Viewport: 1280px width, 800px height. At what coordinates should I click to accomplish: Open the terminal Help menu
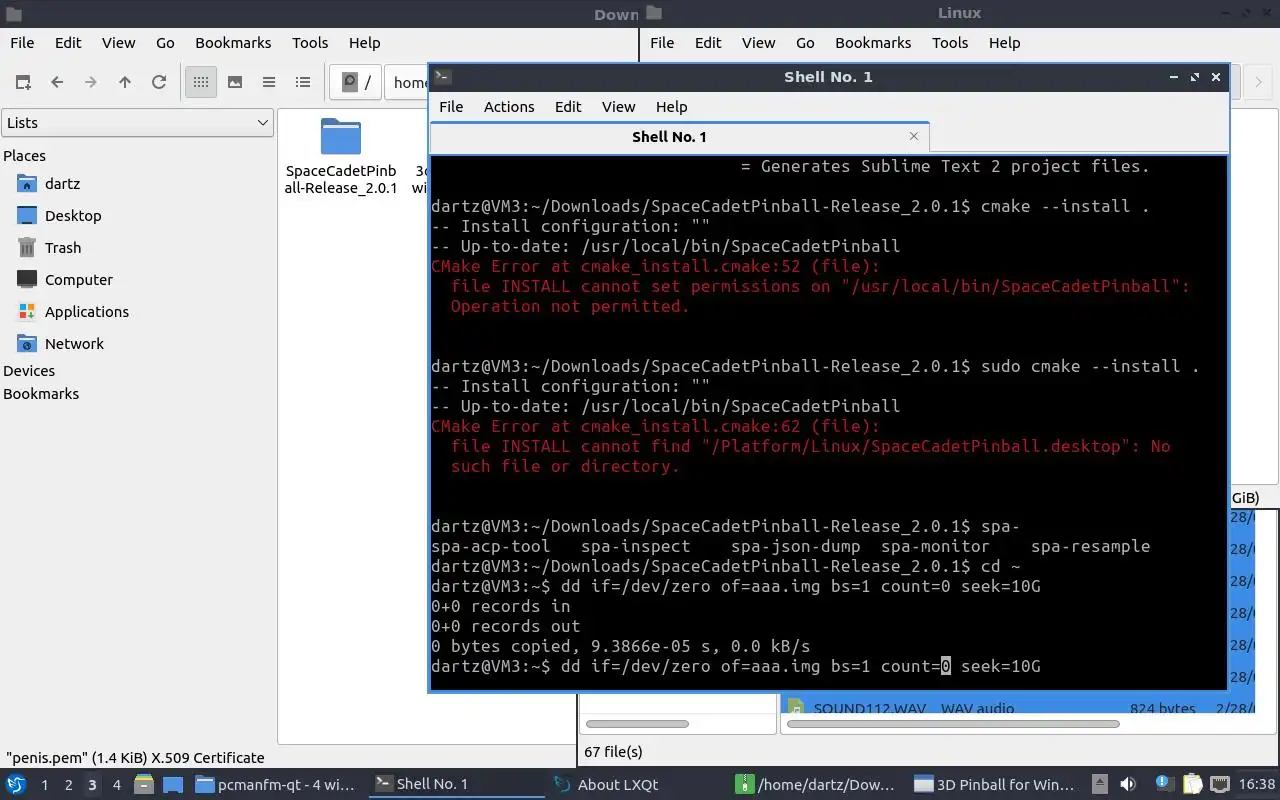click(671, 107)
